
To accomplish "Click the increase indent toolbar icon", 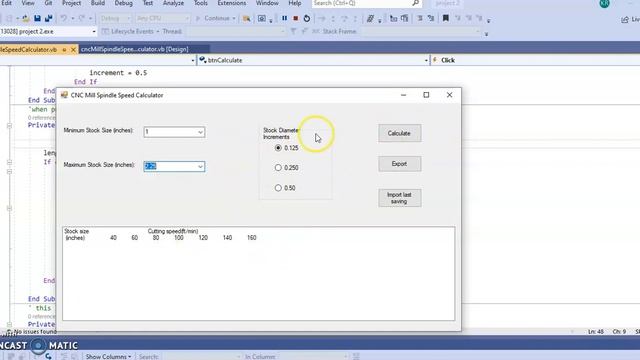I will [x=420, y=18].
